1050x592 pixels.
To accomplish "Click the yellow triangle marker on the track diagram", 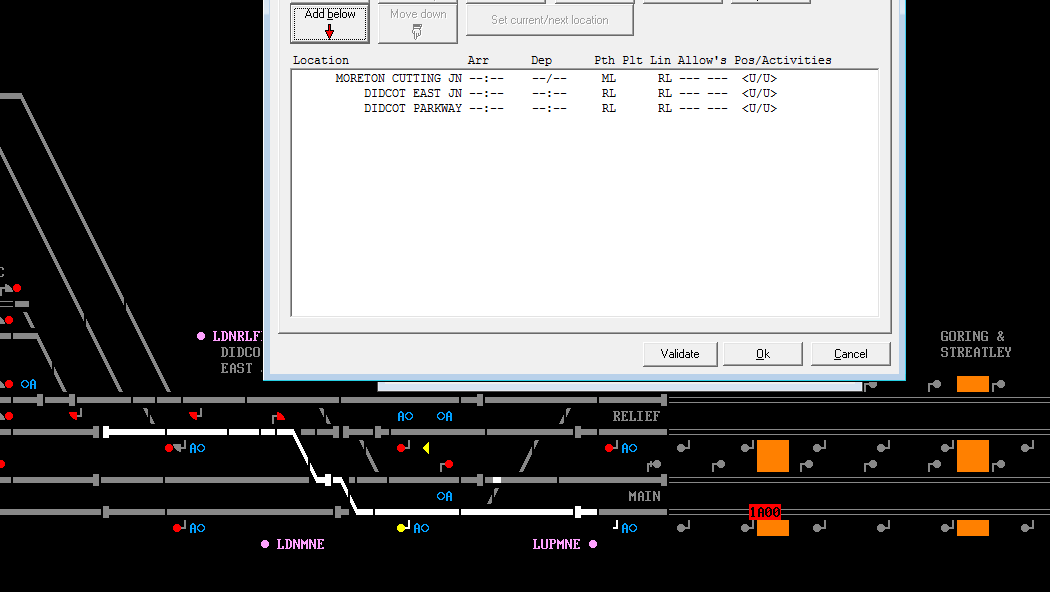I will (426, 447).
